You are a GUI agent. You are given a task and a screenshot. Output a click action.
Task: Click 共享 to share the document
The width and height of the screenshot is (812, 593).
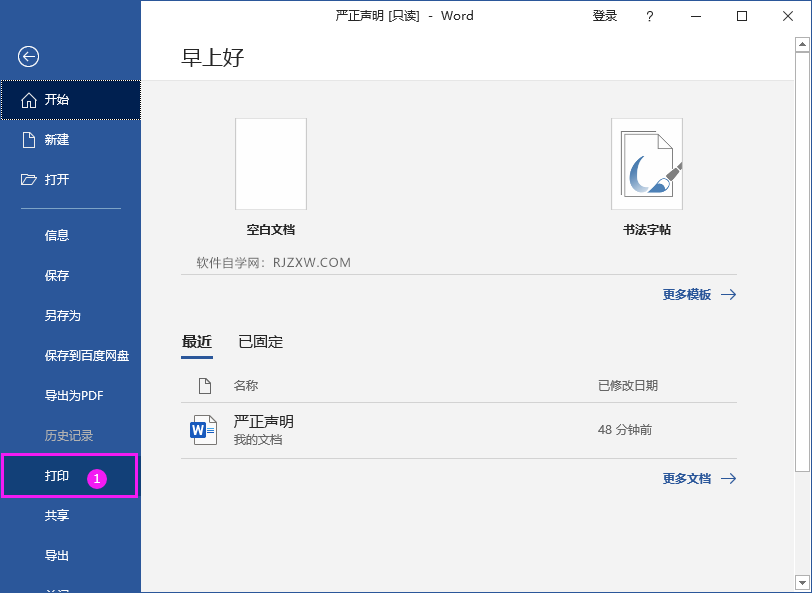click(x=57, y=515)
